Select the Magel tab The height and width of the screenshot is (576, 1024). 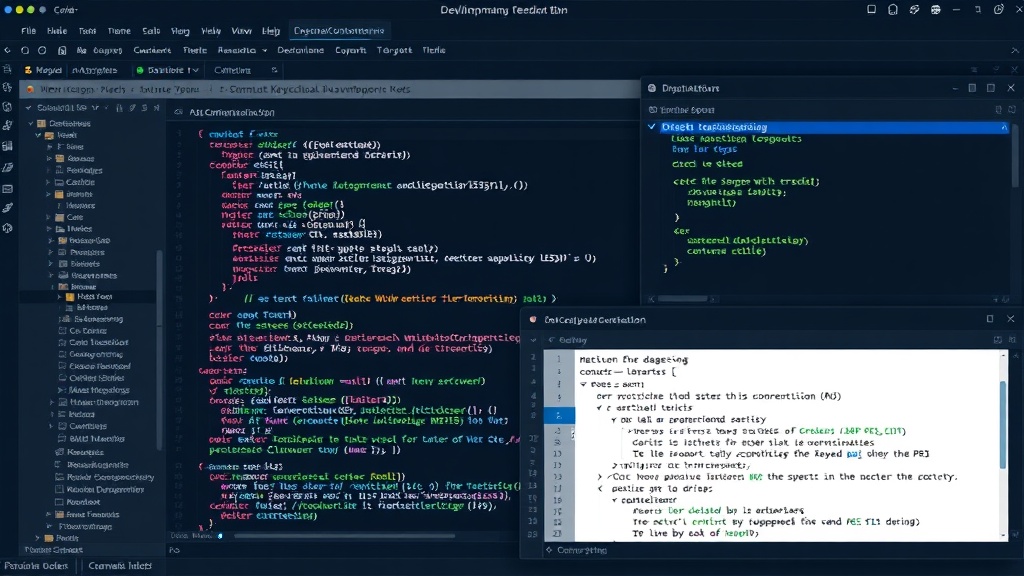43,70
